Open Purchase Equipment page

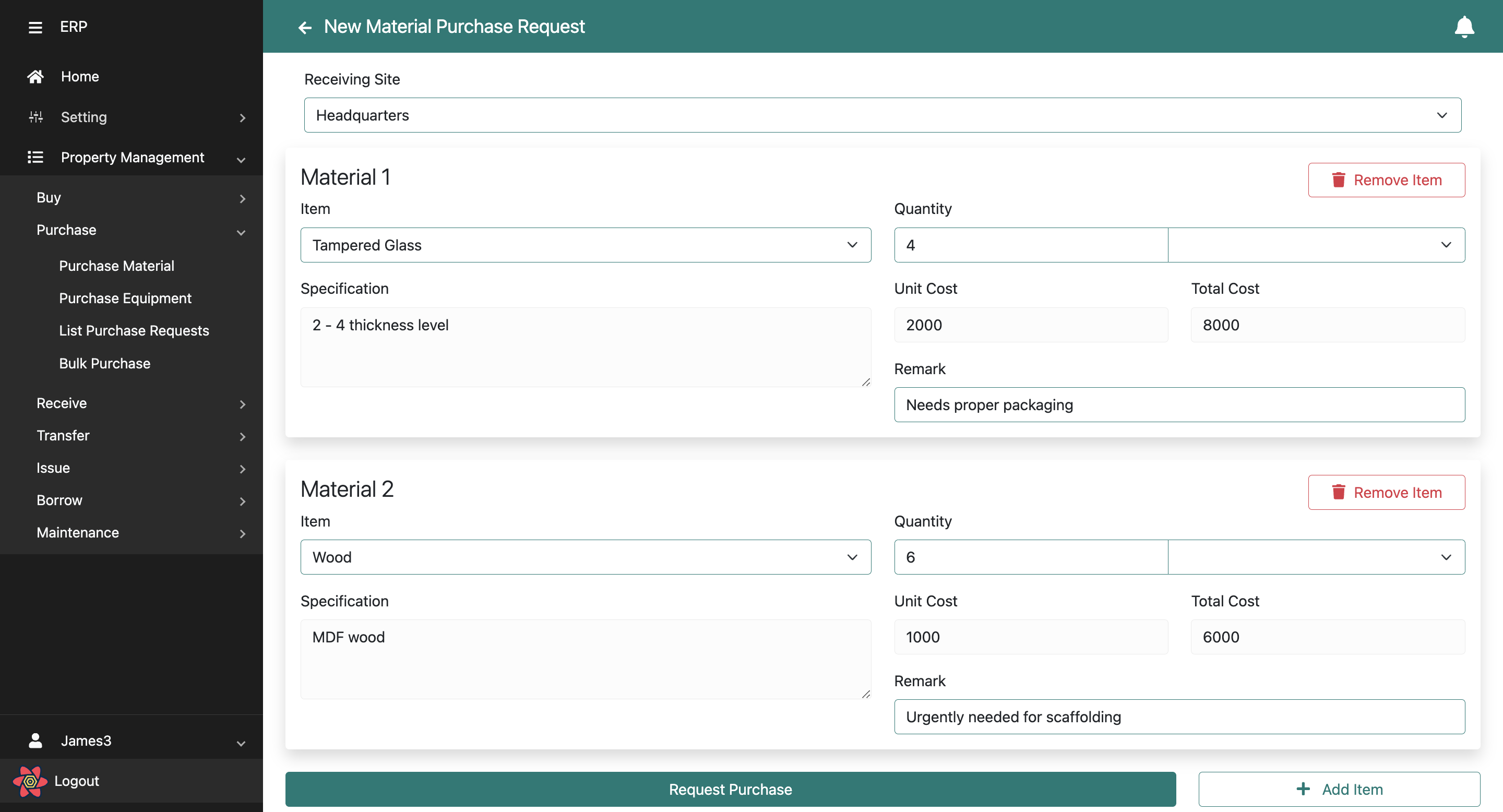click(125, 298)
